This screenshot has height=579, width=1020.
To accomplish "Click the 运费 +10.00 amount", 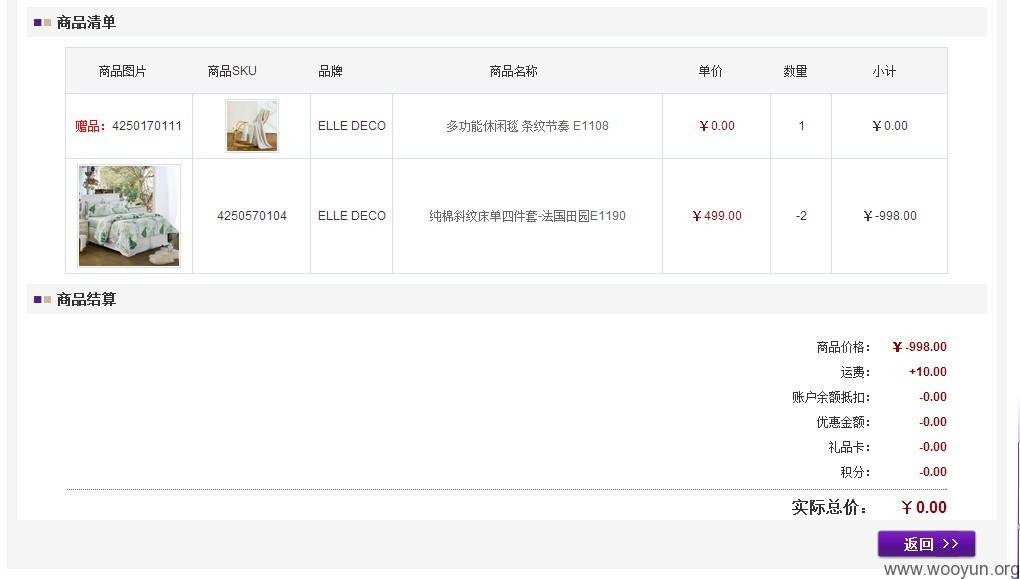I will point(928,371).
